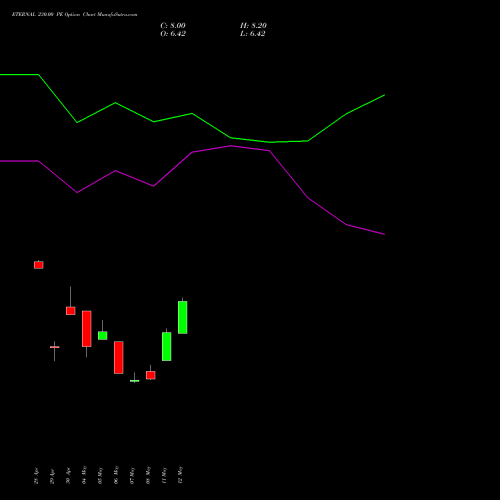Screen dimensions: 500x500
Task: Click the high value H: 8.20
Action: [253, 26]
